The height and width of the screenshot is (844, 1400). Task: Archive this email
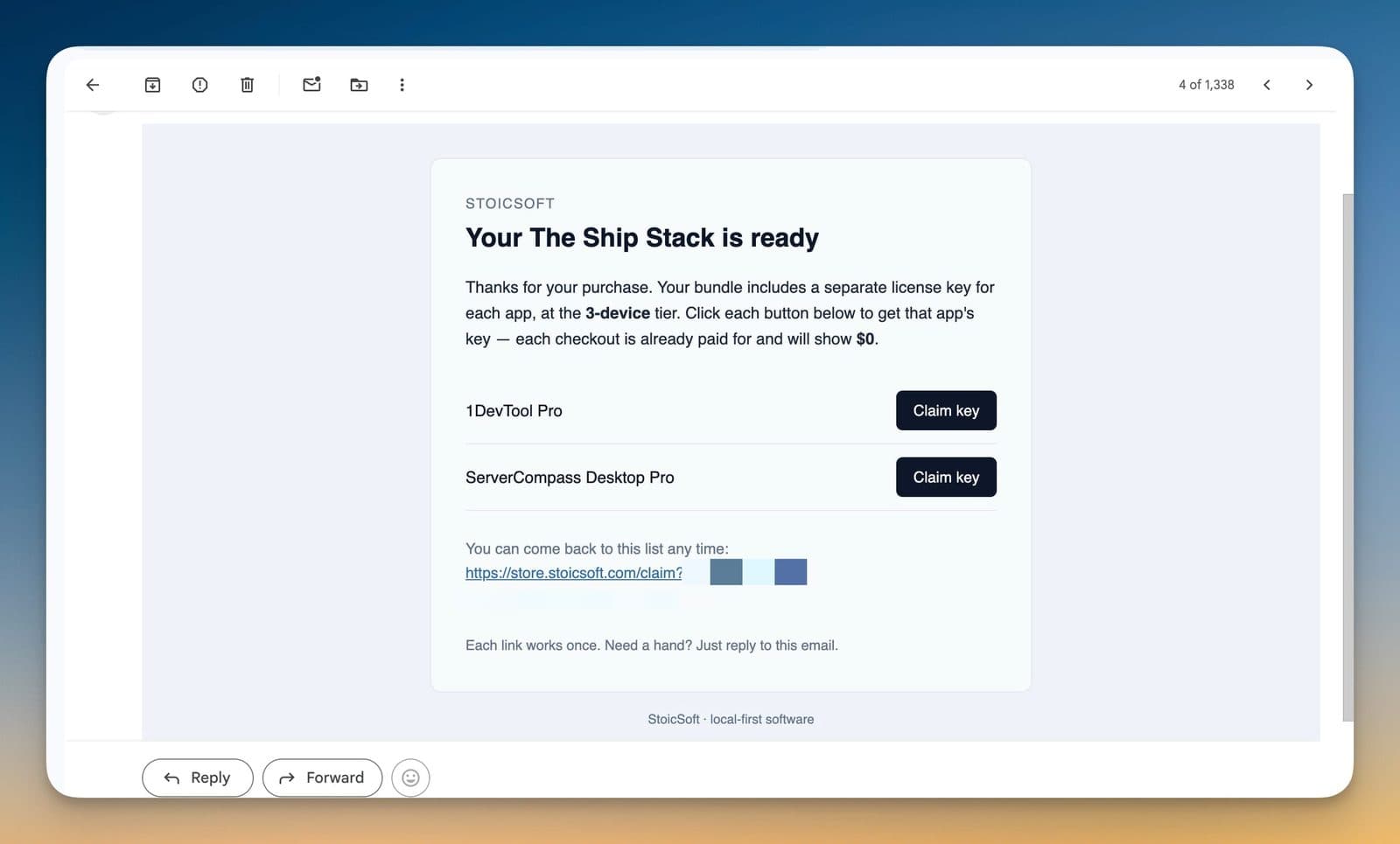(x=152, y=85)
